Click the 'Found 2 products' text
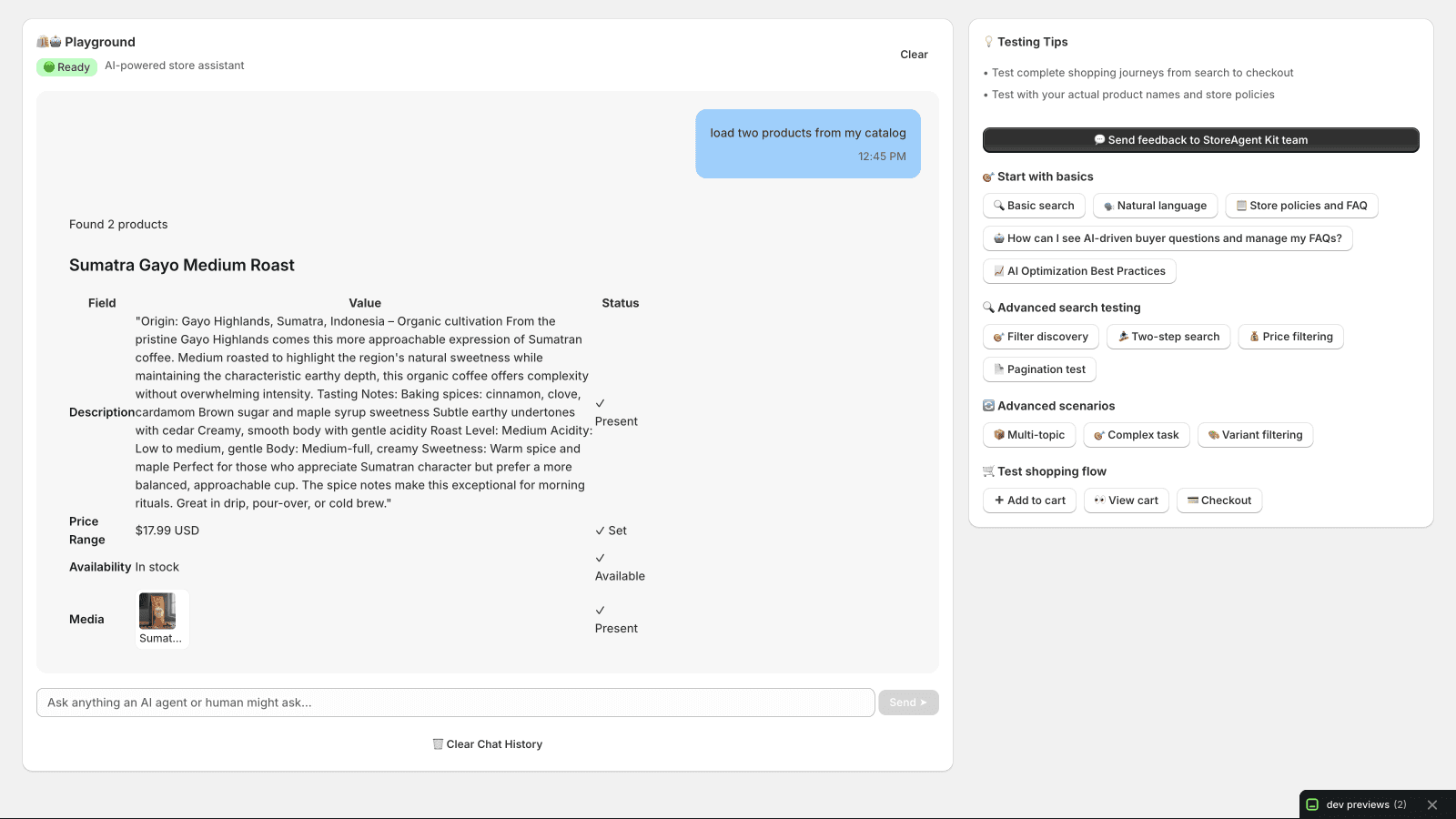This screenshot has height=819, width=1456. click(118, 225)
